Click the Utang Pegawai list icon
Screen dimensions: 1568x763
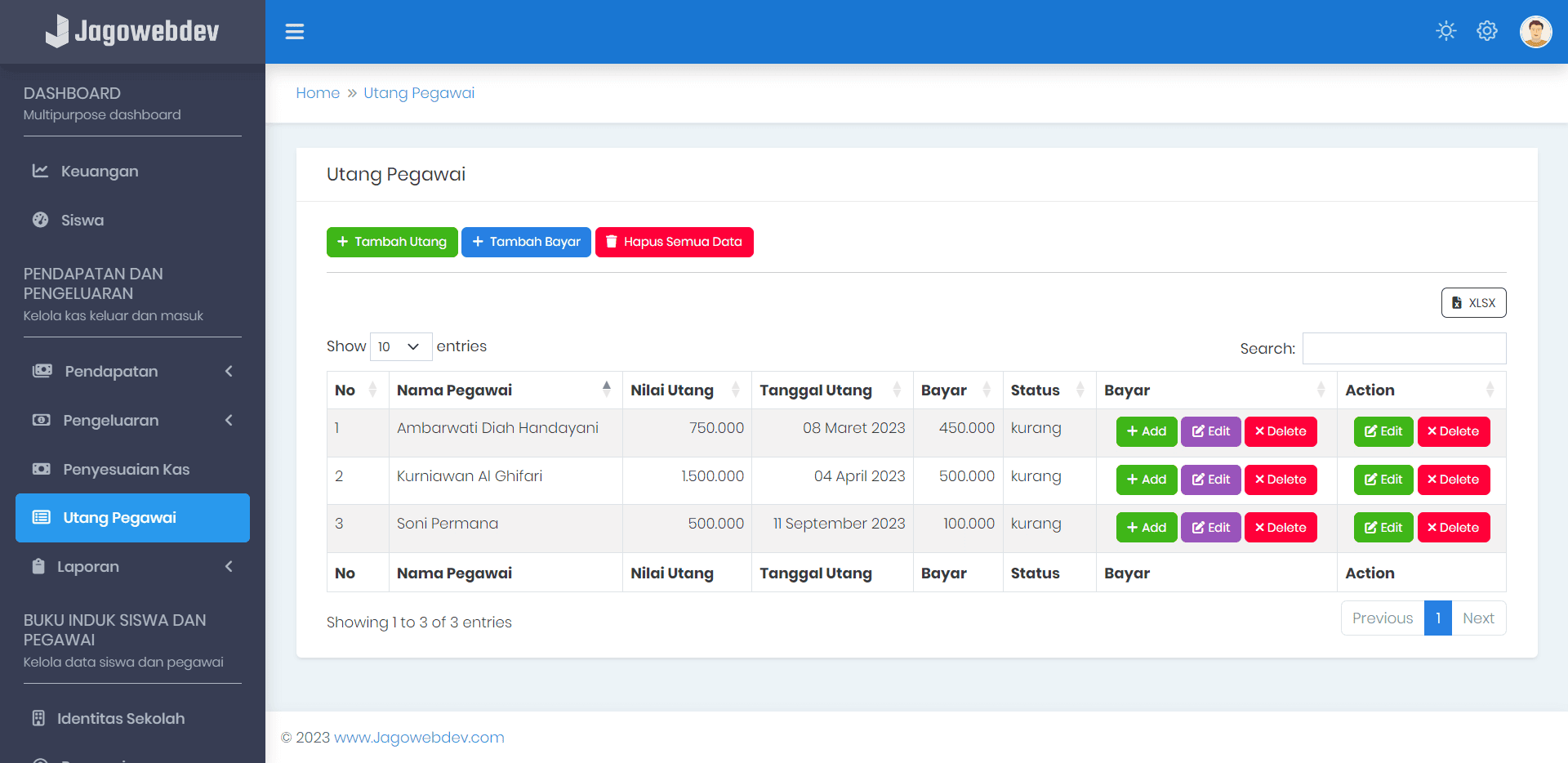pos(41,517)
